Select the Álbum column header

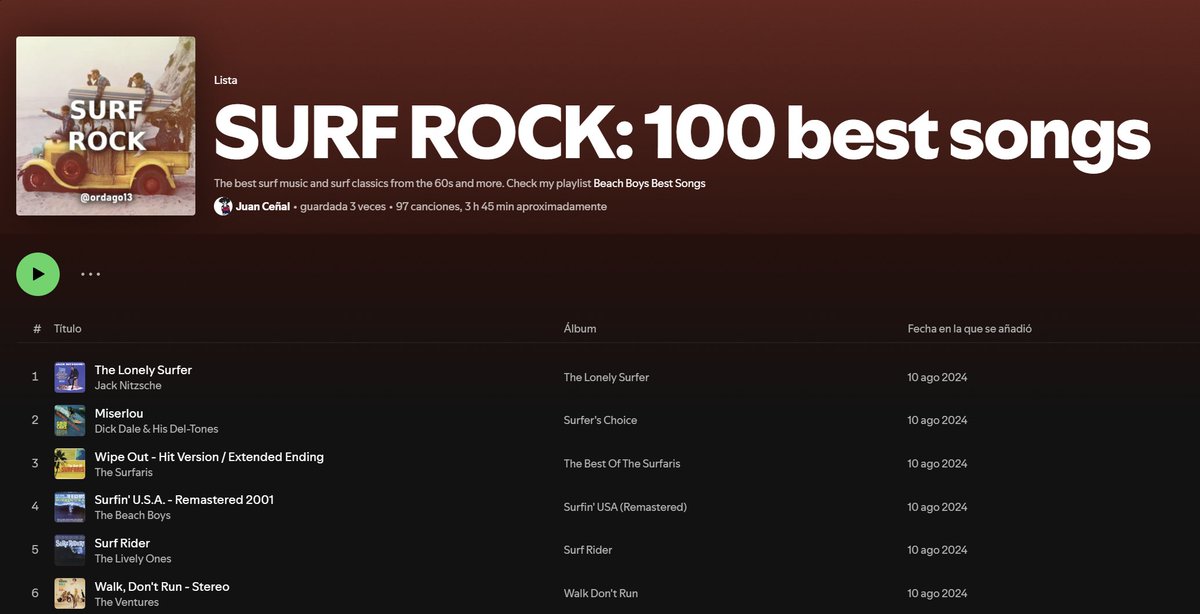point(580,329)
